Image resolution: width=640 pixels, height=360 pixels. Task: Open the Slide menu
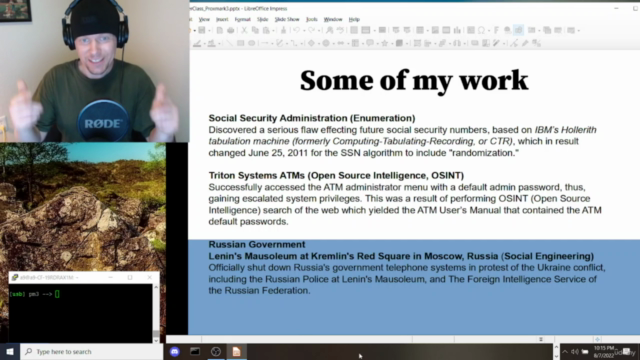pos(262,19)
